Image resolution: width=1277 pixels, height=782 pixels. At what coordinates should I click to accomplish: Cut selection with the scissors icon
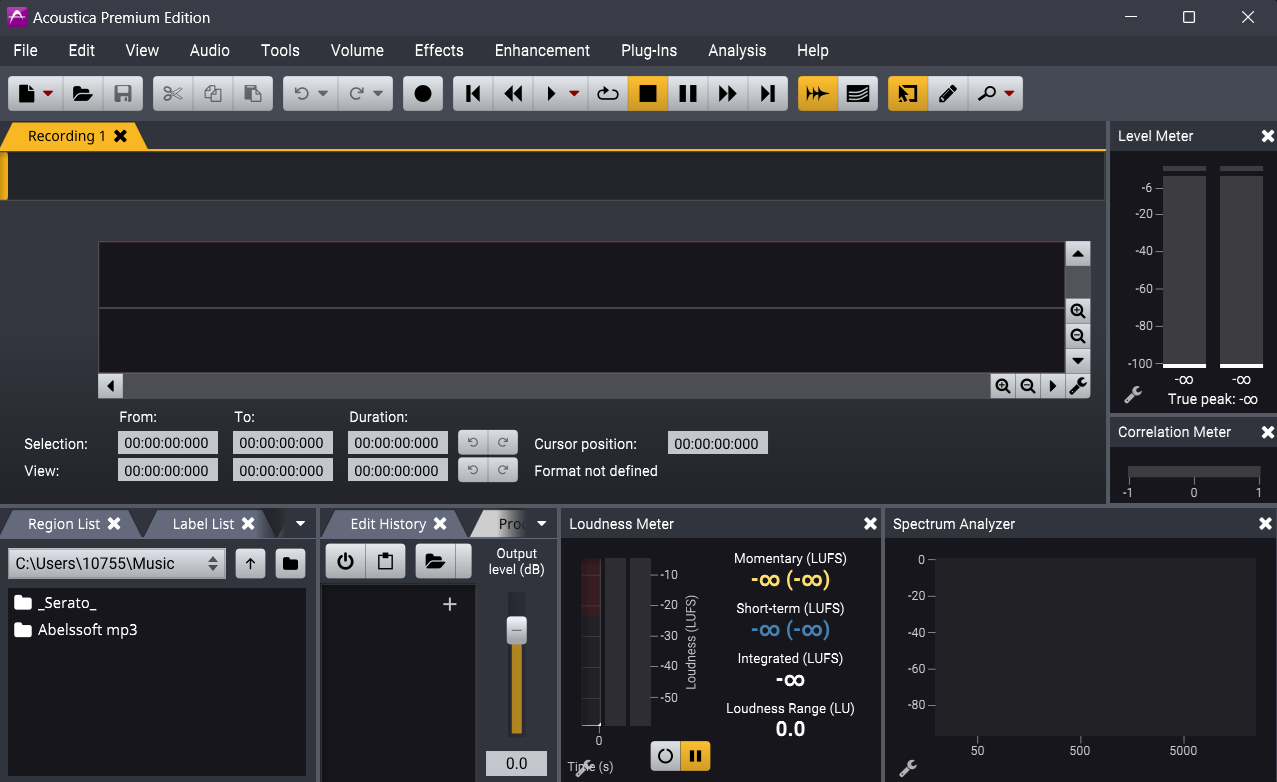coord(173,94)
